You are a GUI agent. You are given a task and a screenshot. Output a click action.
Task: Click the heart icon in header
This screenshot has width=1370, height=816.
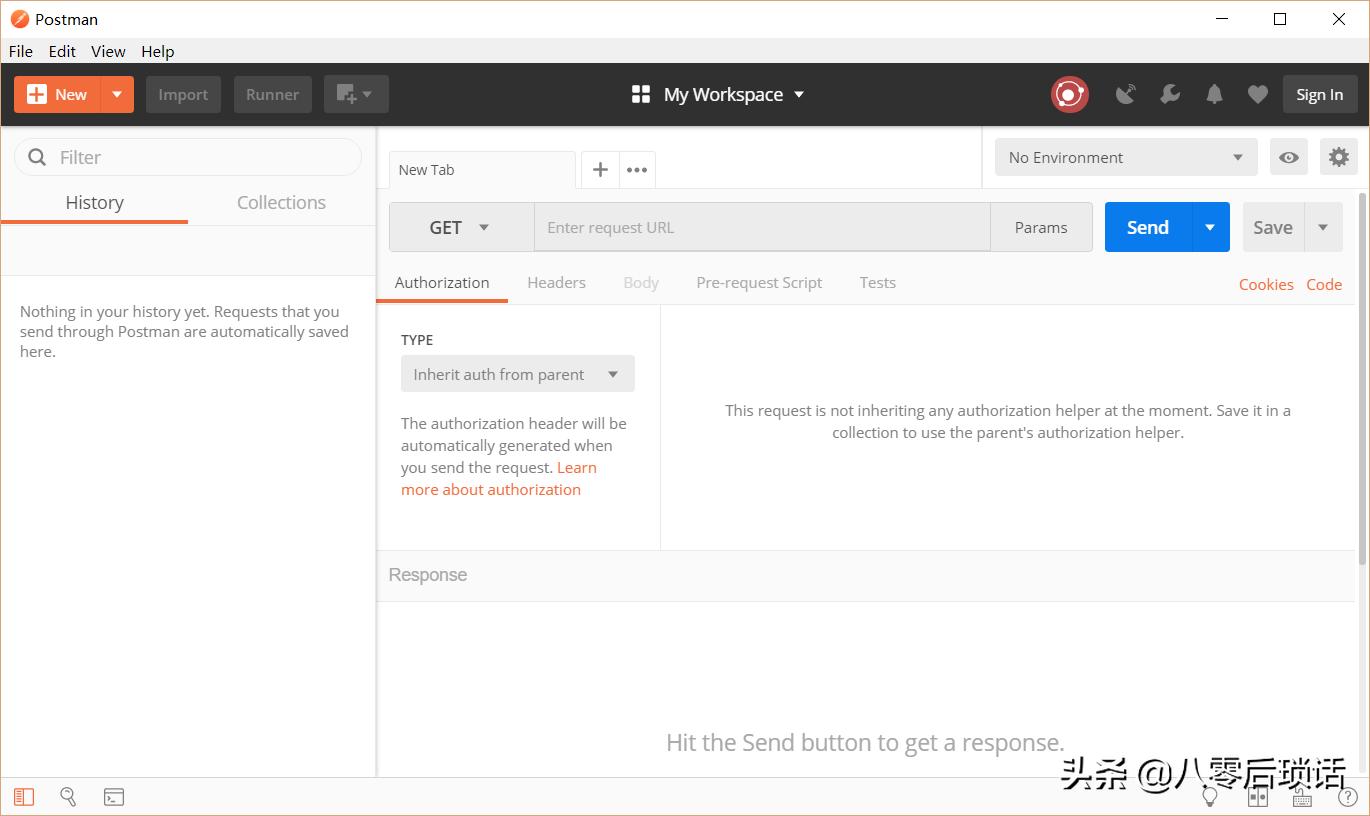pos(1258,94)
